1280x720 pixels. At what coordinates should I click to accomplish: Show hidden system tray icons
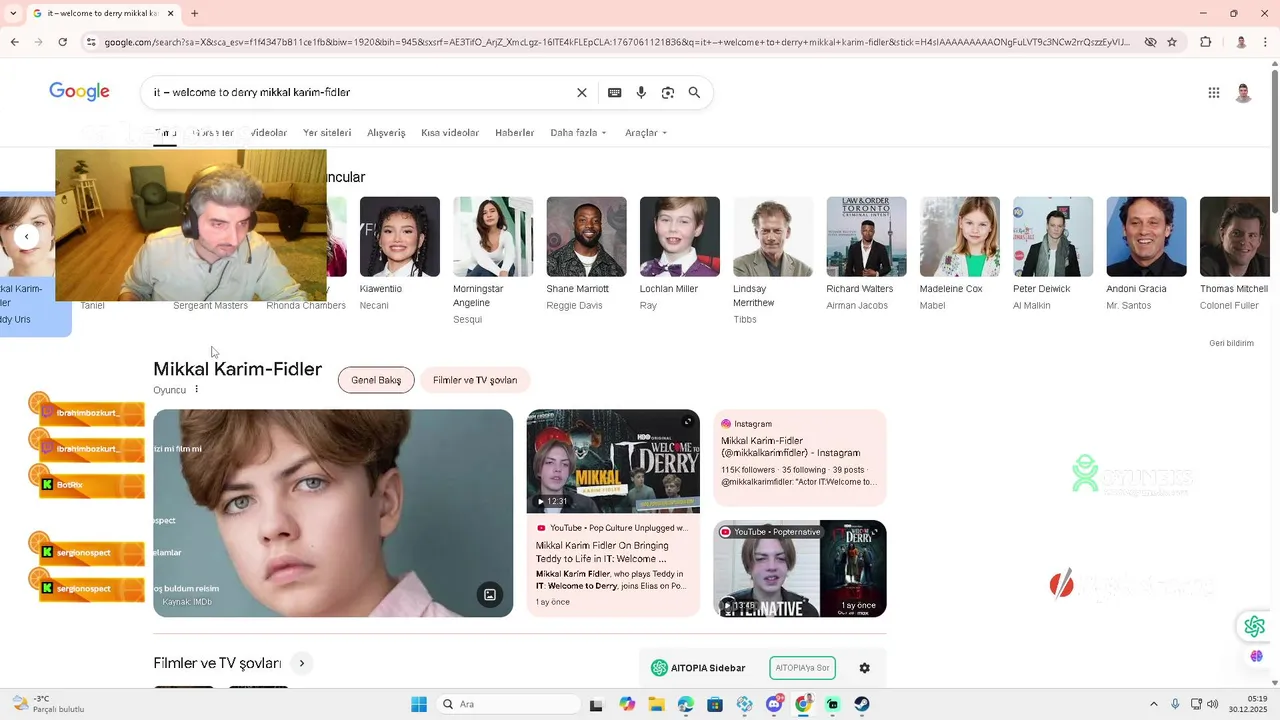[x=1153, y=704]
